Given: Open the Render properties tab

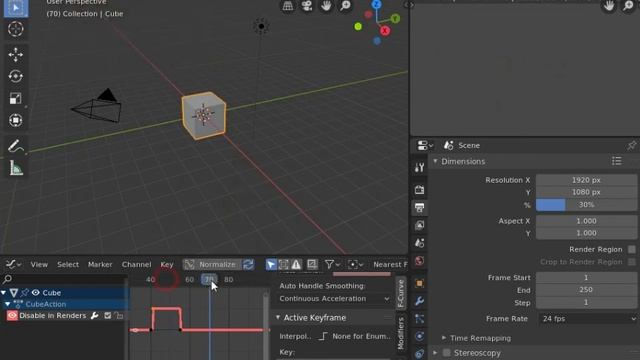Looking at the screenshot, I should point(420,190).
